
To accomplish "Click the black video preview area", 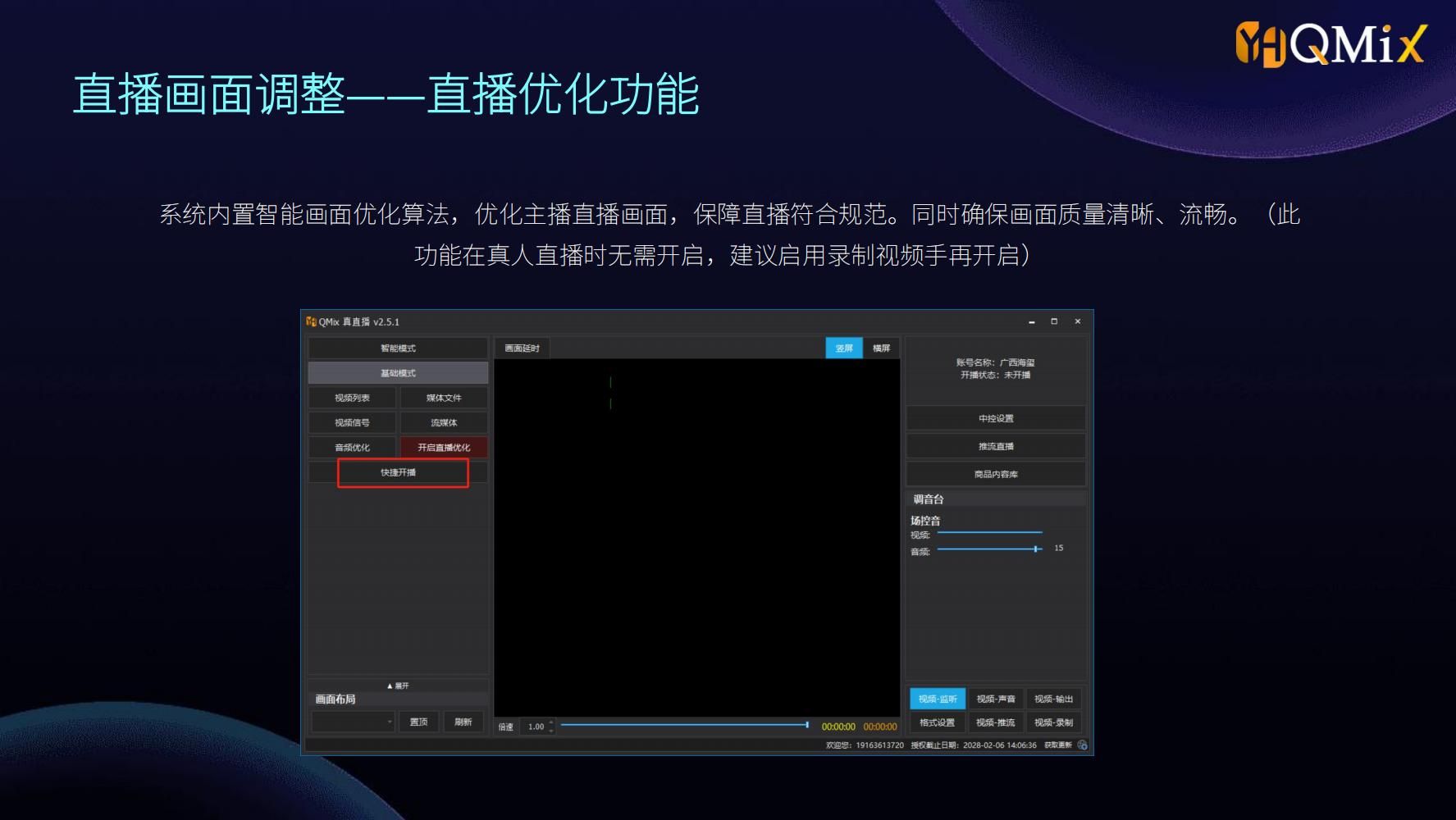I will coord(697,537).
